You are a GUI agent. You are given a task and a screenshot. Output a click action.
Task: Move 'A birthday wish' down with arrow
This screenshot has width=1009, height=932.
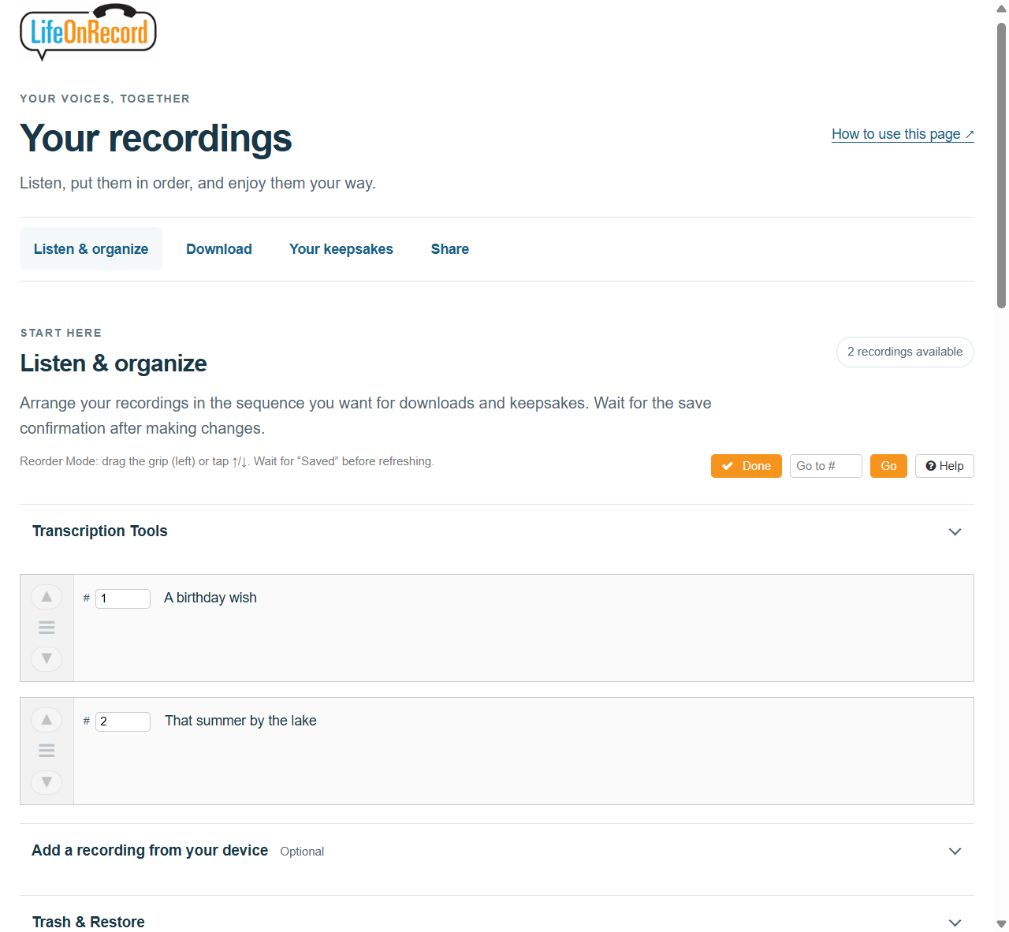point(46,658)
